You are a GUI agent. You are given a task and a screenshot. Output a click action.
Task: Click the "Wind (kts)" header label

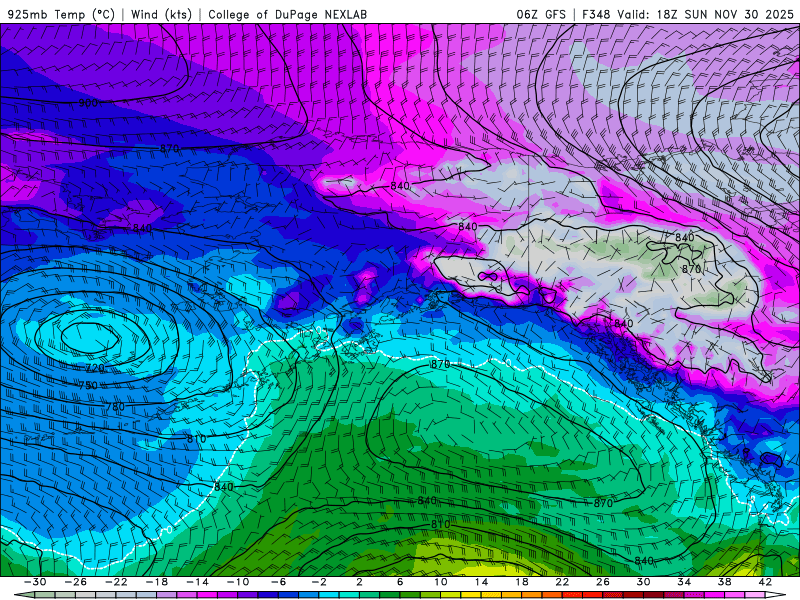(x=161, y=14)
